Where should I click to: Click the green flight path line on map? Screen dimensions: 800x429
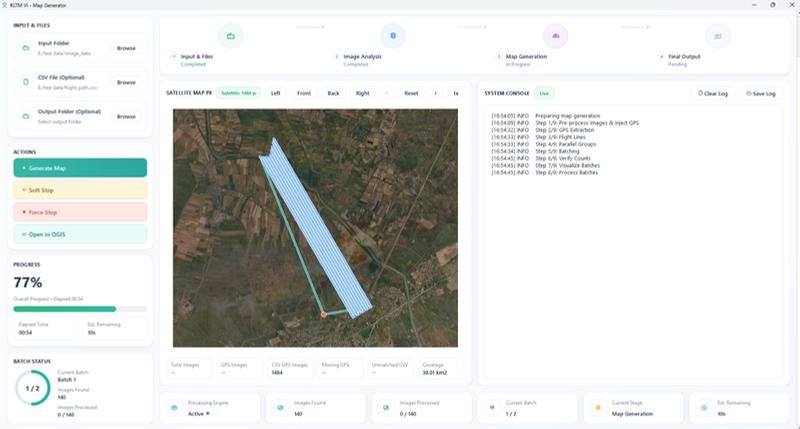(295, 240)
